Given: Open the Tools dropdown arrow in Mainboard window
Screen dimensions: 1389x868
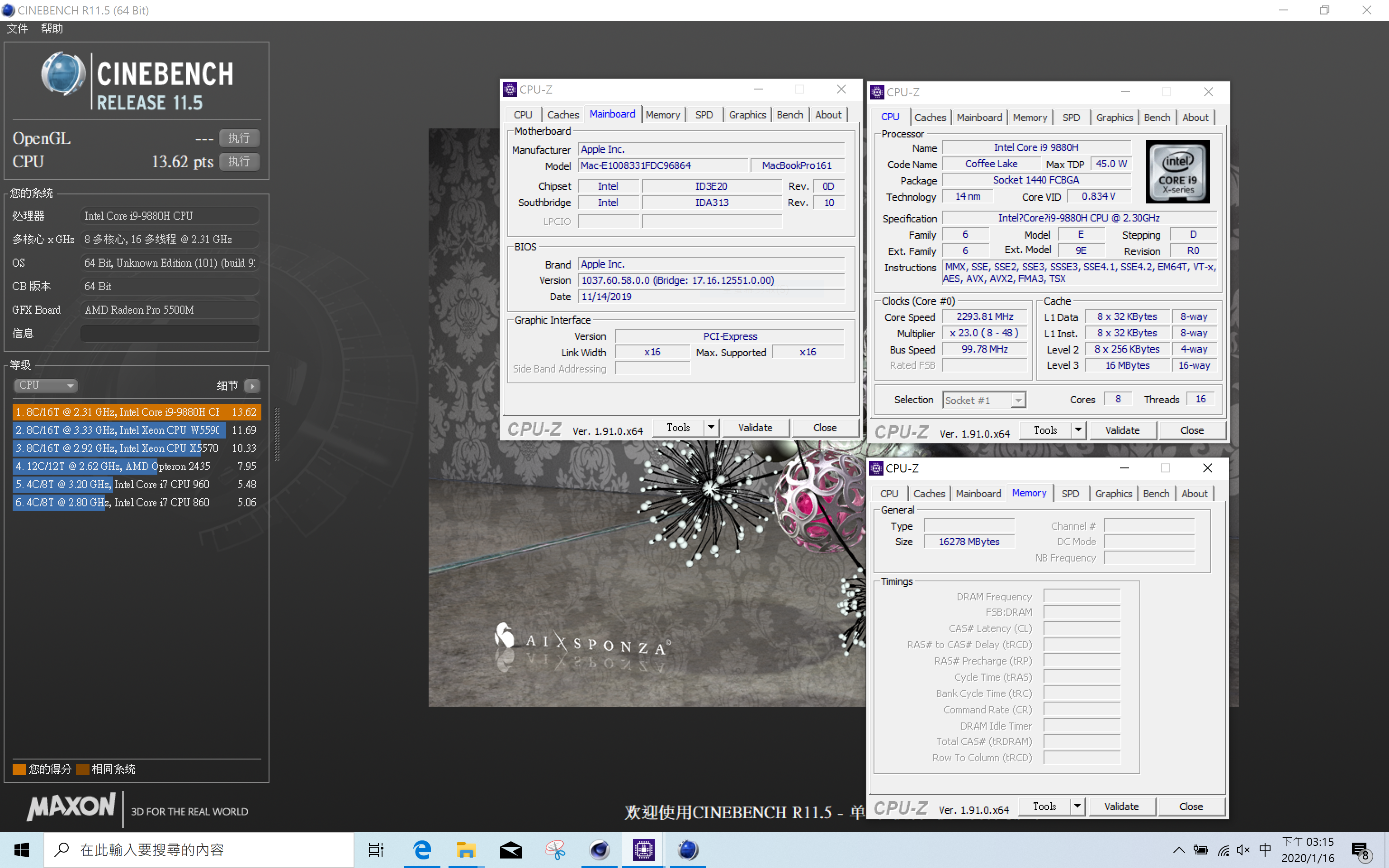Looking at the screenshot, I should [711, 427].
